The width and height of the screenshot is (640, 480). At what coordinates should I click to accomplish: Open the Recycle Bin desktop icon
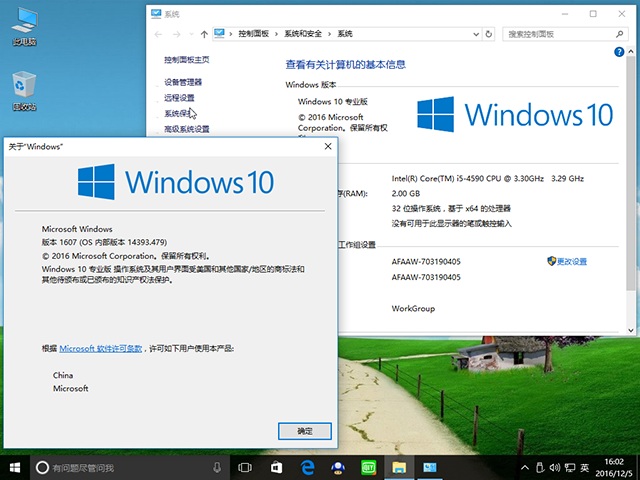(x=24, y=91)
